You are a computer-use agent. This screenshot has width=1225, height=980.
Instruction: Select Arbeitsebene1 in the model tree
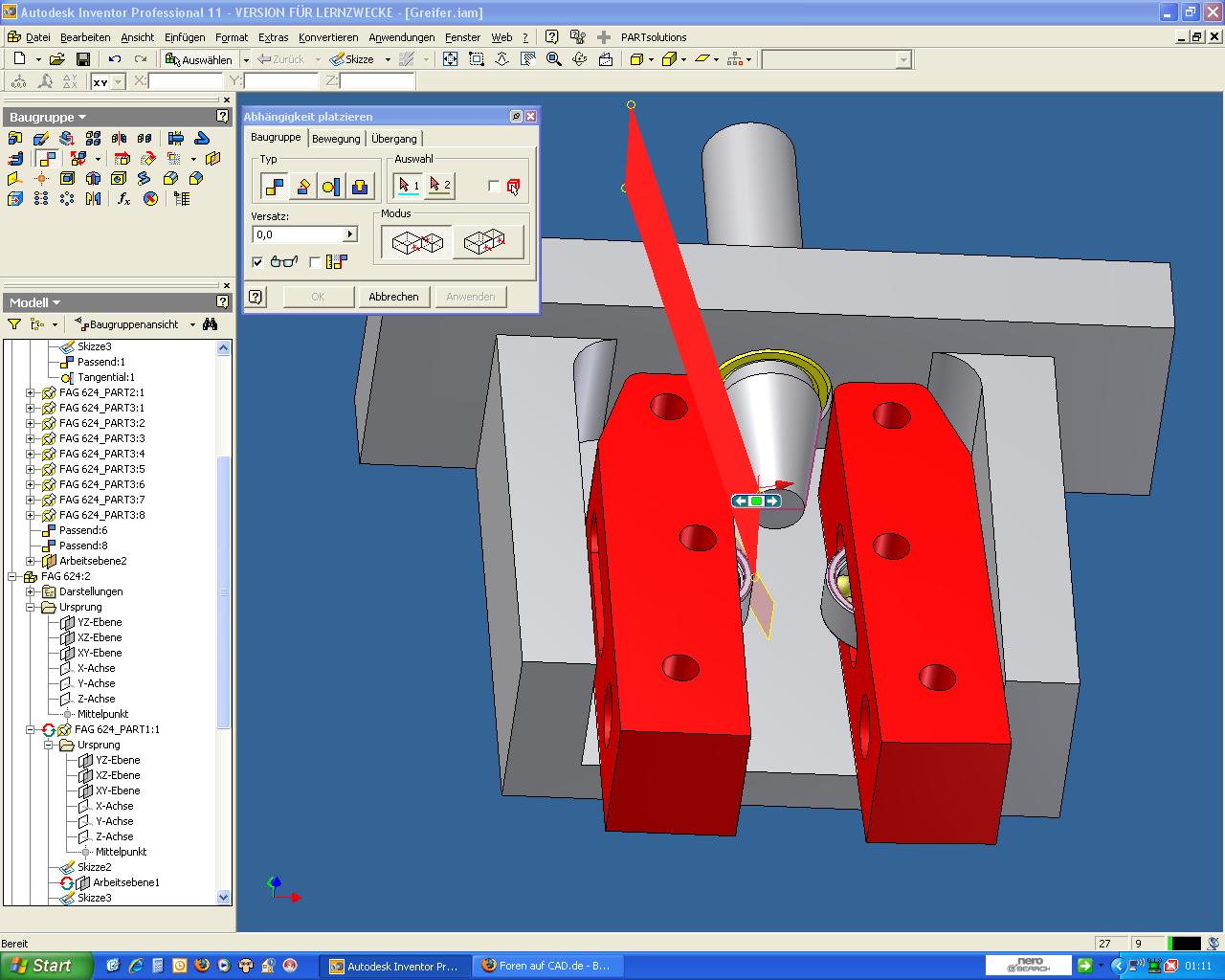[x=125, y=882]
